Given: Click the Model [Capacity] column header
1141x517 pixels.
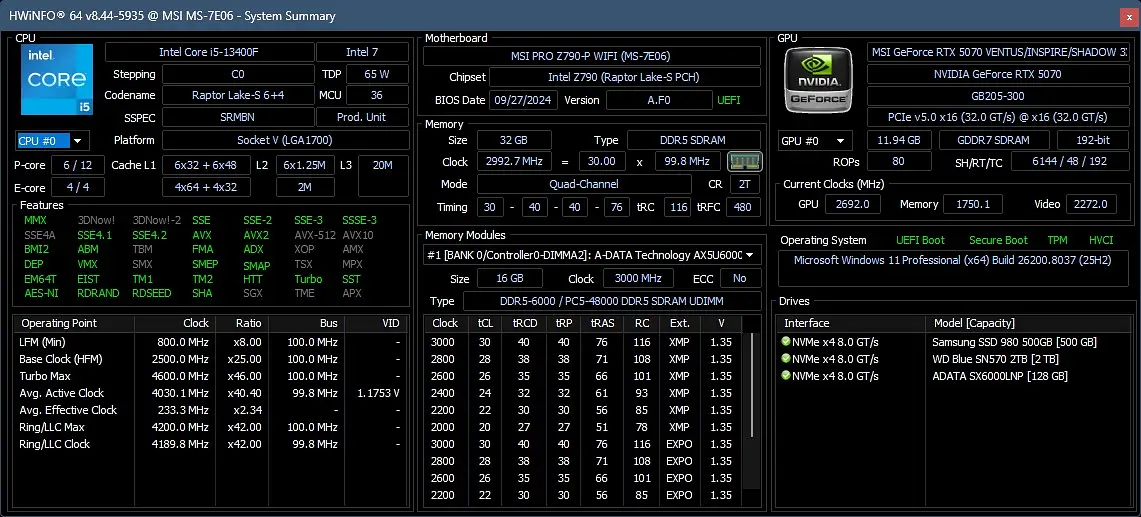Looking at the screenshot, I should click(1027, 323).
